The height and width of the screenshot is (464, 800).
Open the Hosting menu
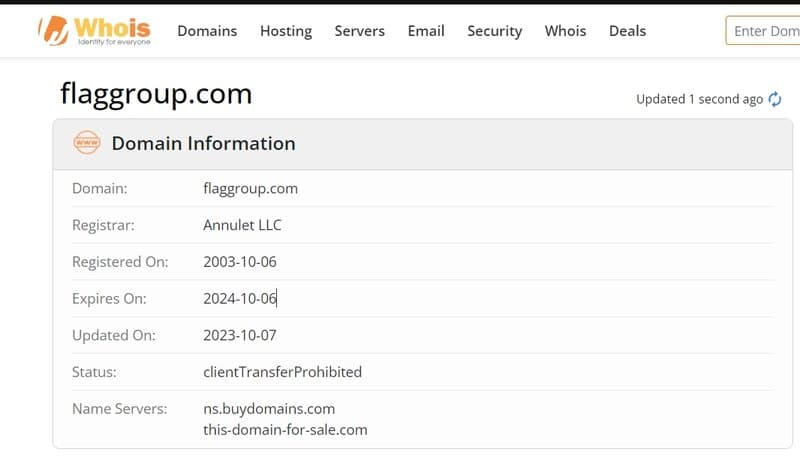pyautogui.click(x=286, y=31)
